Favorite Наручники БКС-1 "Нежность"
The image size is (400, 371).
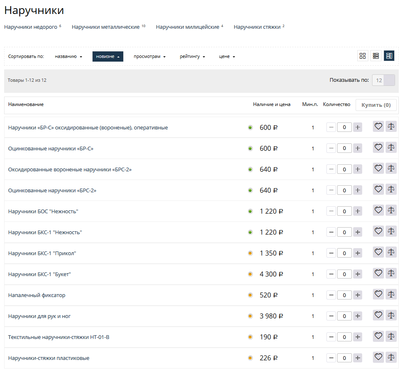pos(378,231)
